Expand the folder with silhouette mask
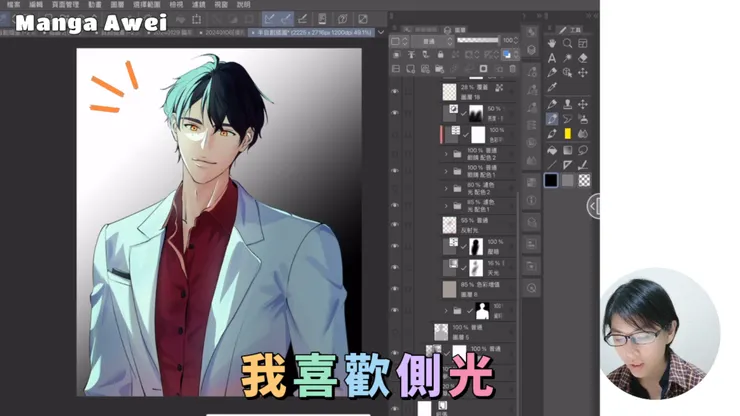The width and height of the screenshot is (740, 416). pos(446,310)
